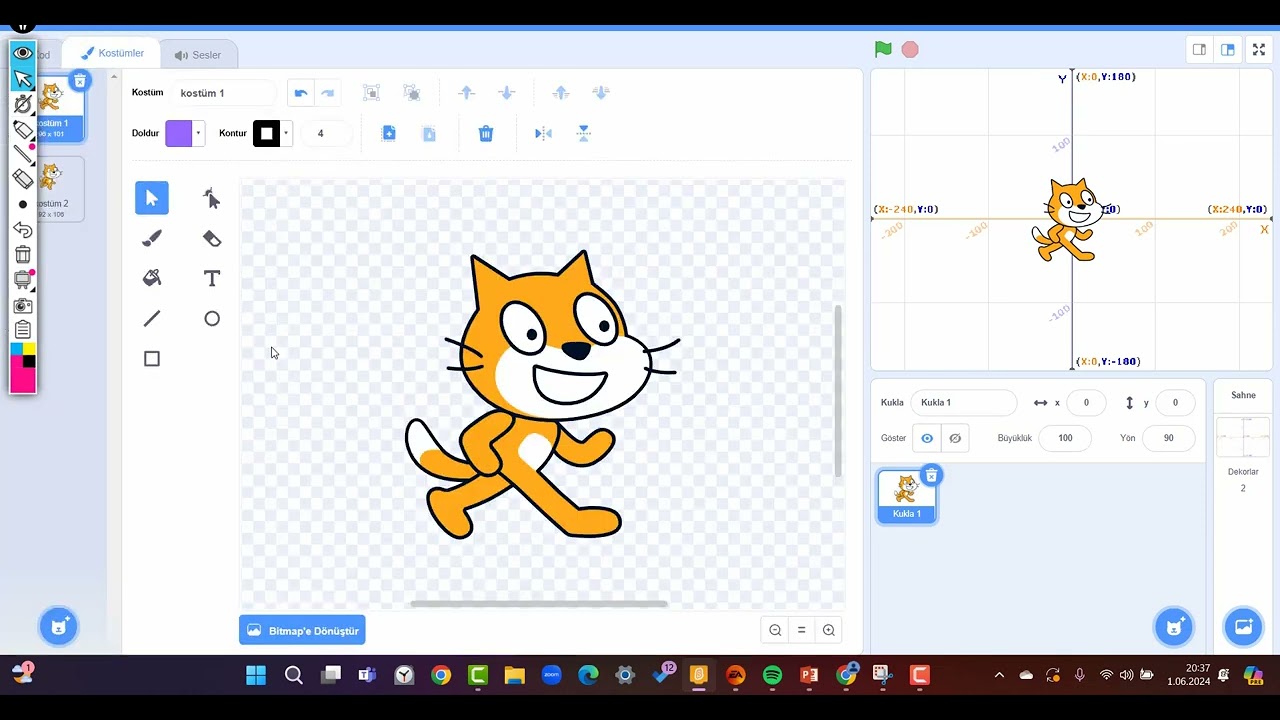Switch to small stage layout
The image size is (1280, 720).
point(1199,49)
